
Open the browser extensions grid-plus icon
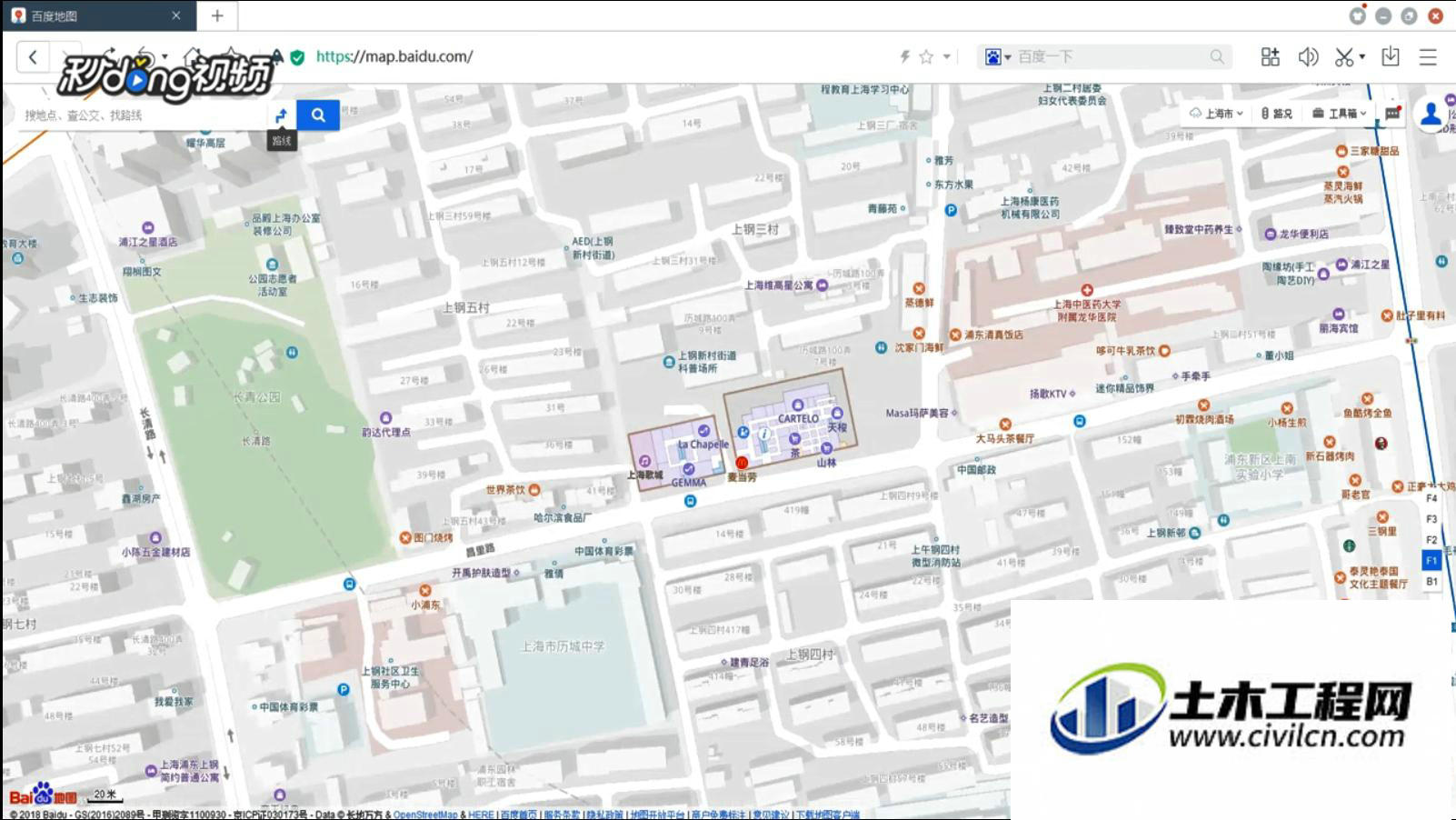1271,56
